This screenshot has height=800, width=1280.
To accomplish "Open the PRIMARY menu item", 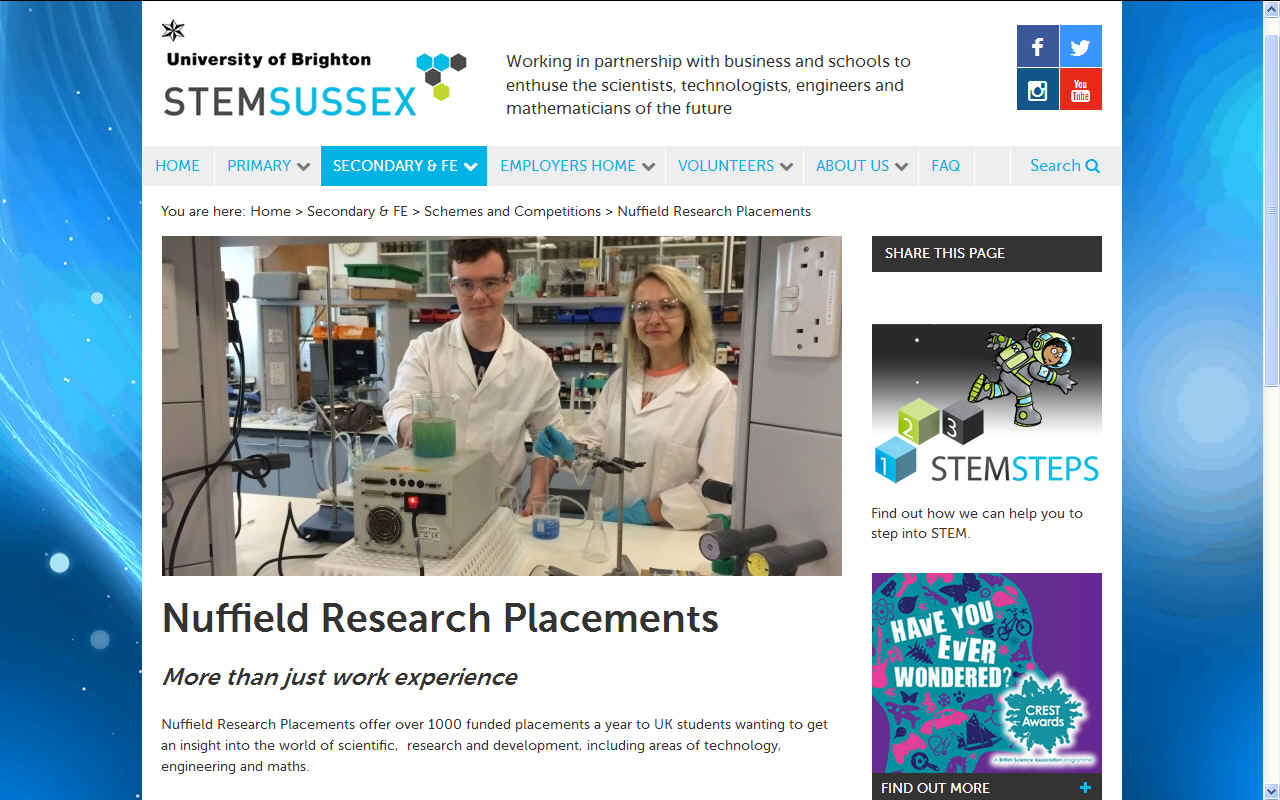I will 259,166.
